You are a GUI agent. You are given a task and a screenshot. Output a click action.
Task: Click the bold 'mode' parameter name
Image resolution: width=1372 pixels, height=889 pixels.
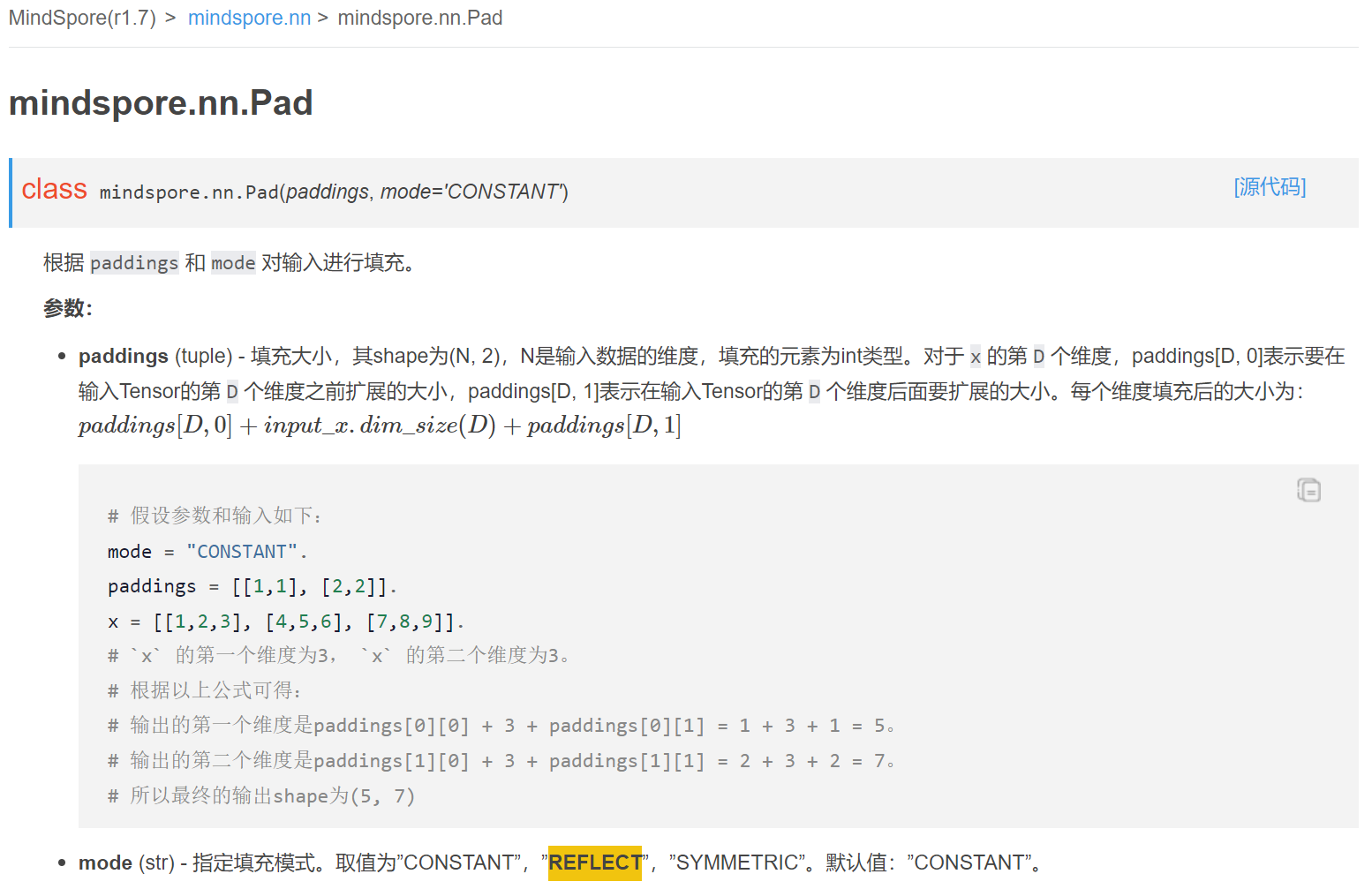tap(105, 863)
